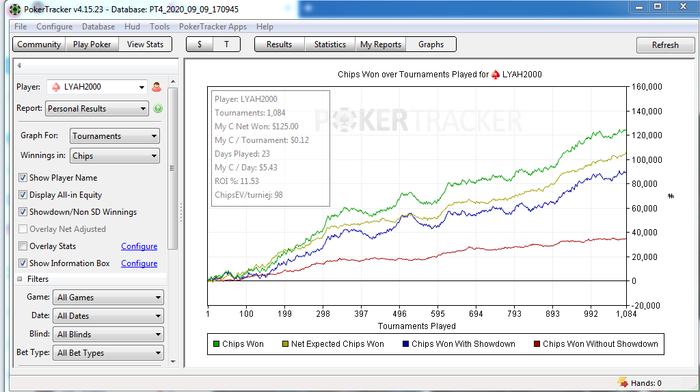This screenshot has width=700, height=392.
Task: Collapse the Filters section expander
Action: click(x=20, y=279)
